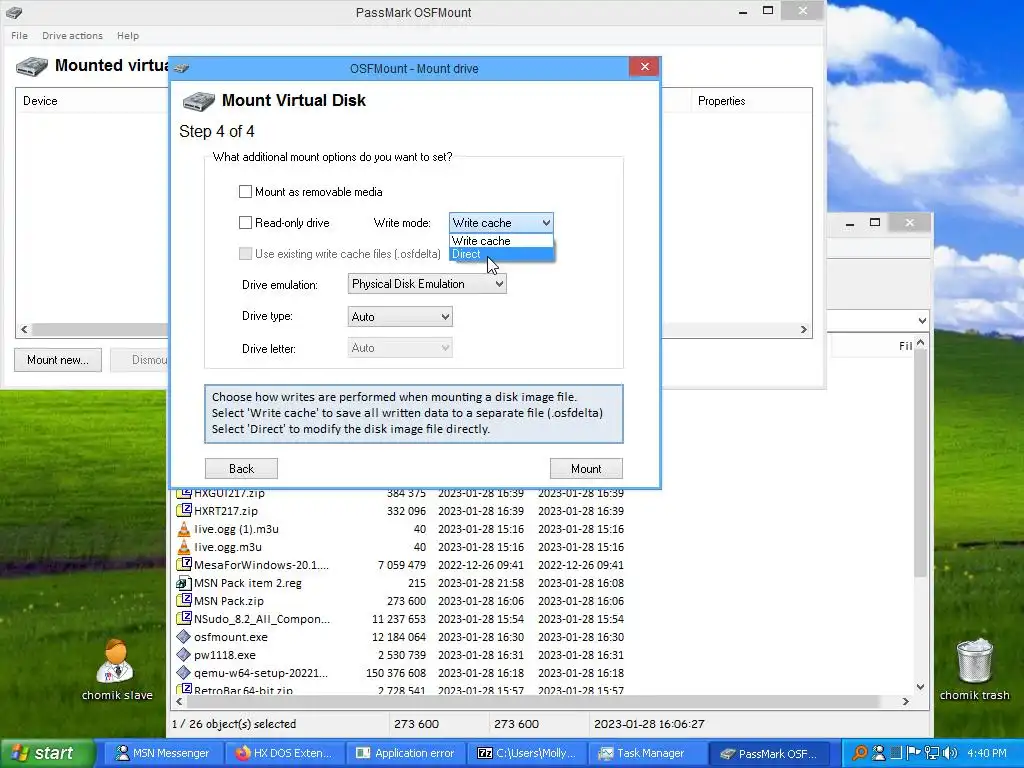Click the file list horizontal scrollbar right arrow
Screen dimensions: 1024x768
[905, 701]
